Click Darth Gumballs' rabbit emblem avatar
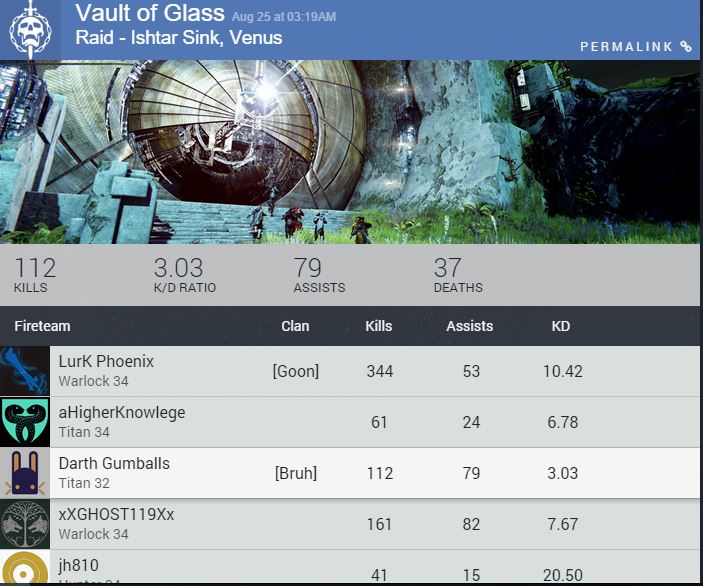 25,473
